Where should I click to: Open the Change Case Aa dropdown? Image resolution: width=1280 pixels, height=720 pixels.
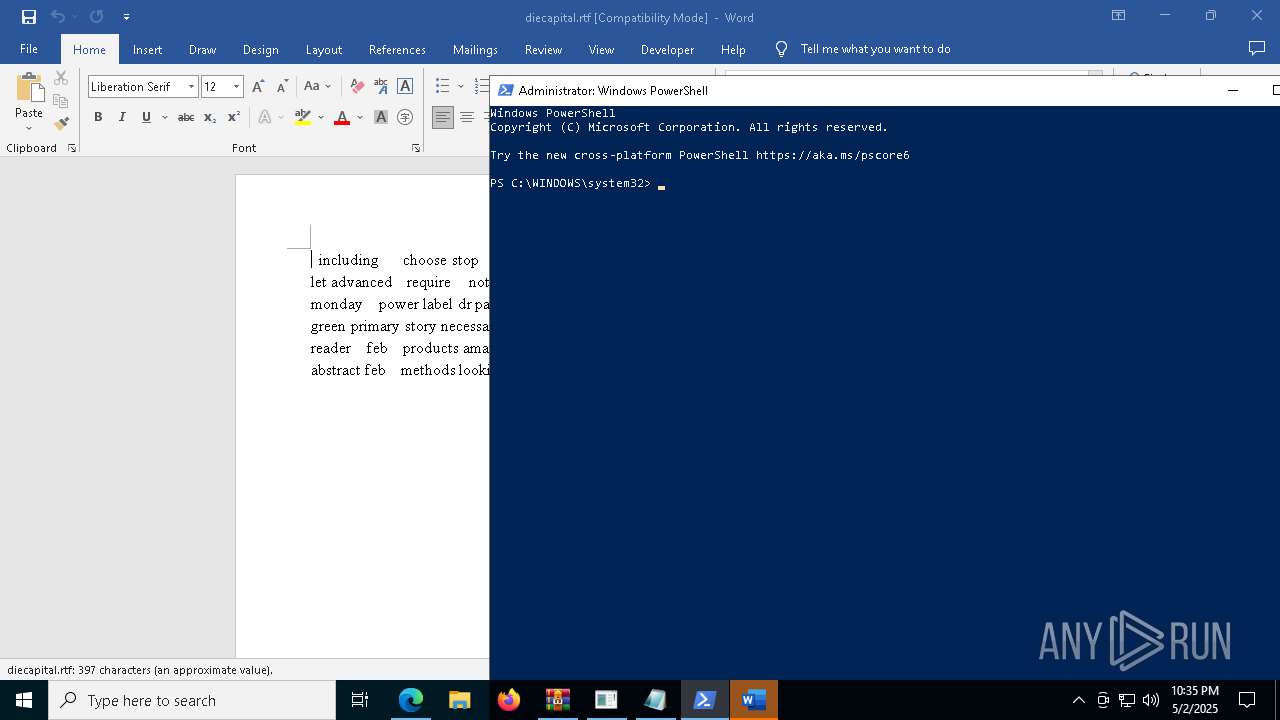pos(317,87)
